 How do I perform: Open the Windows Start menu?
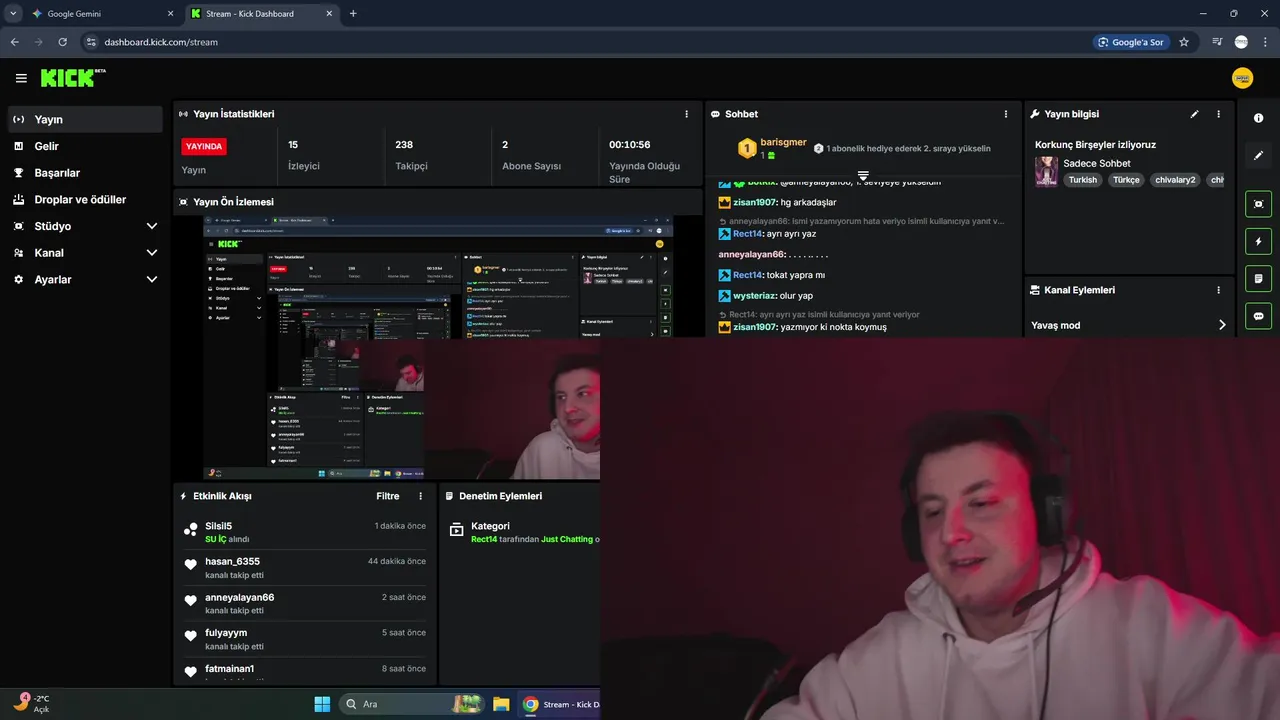pyautogui.click(x=322, y=704)
